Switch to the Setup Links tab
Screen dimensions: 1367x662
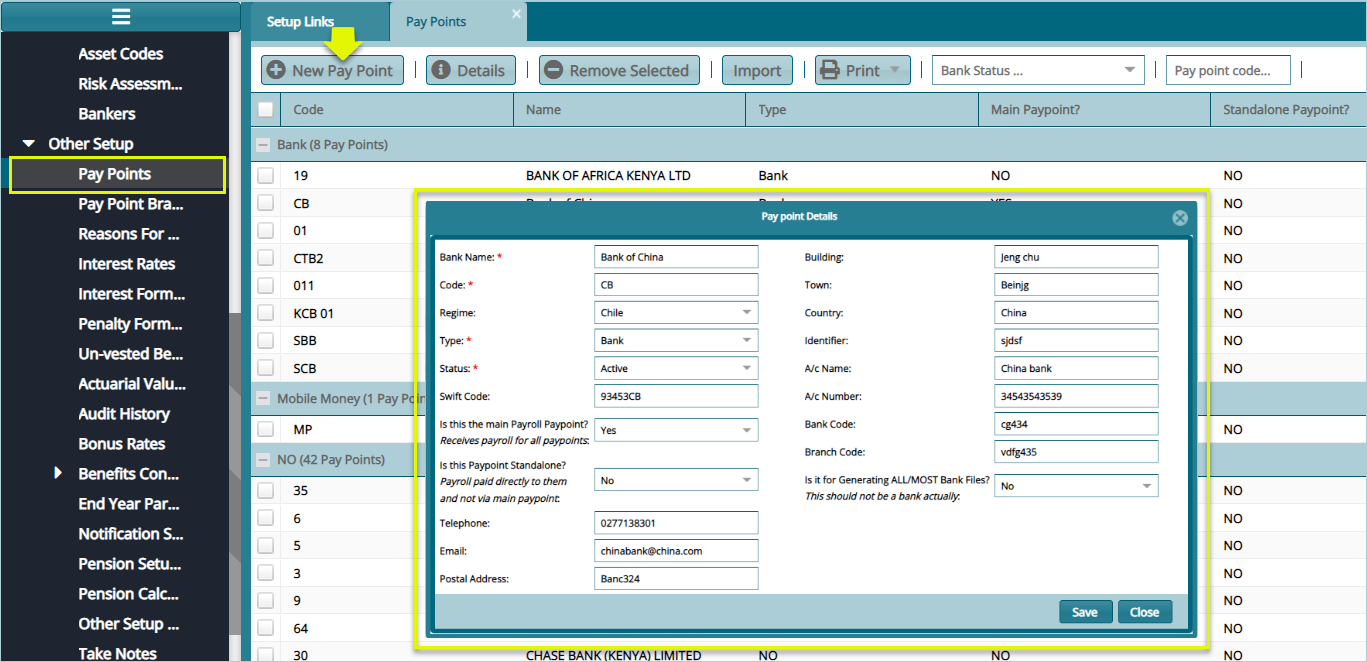(300, 22)
